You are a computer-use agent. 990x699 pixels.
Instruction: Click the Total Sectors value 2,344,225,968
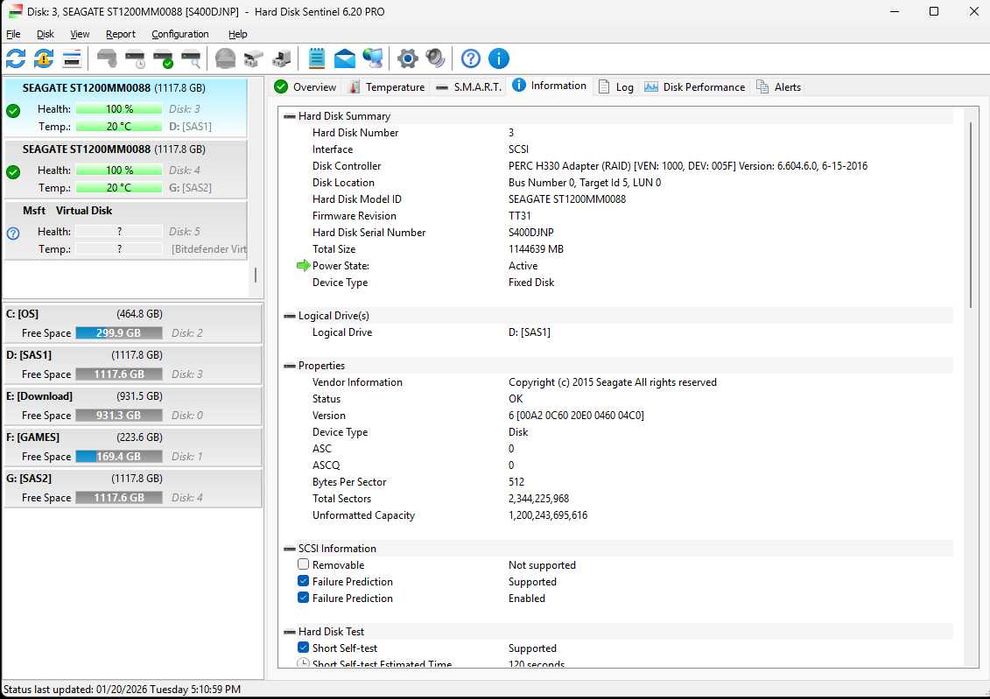tap(539, 498)
